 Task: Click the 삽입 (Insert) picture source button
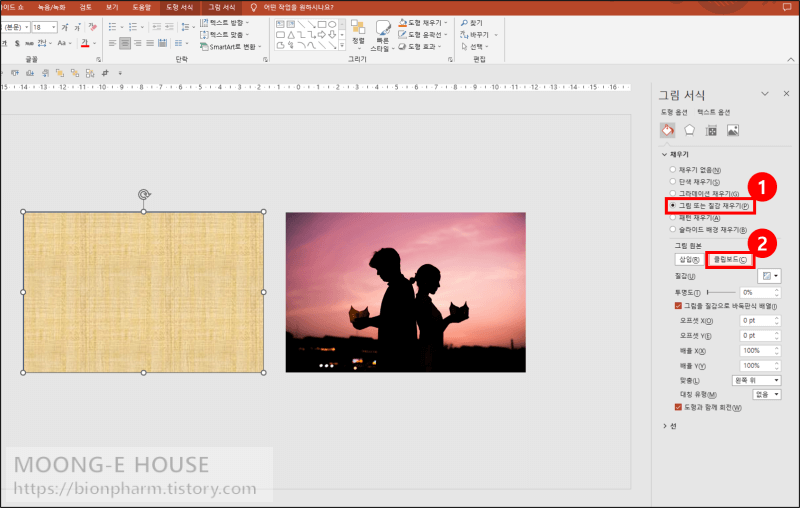pyautogui.click(x=689, y=260)
